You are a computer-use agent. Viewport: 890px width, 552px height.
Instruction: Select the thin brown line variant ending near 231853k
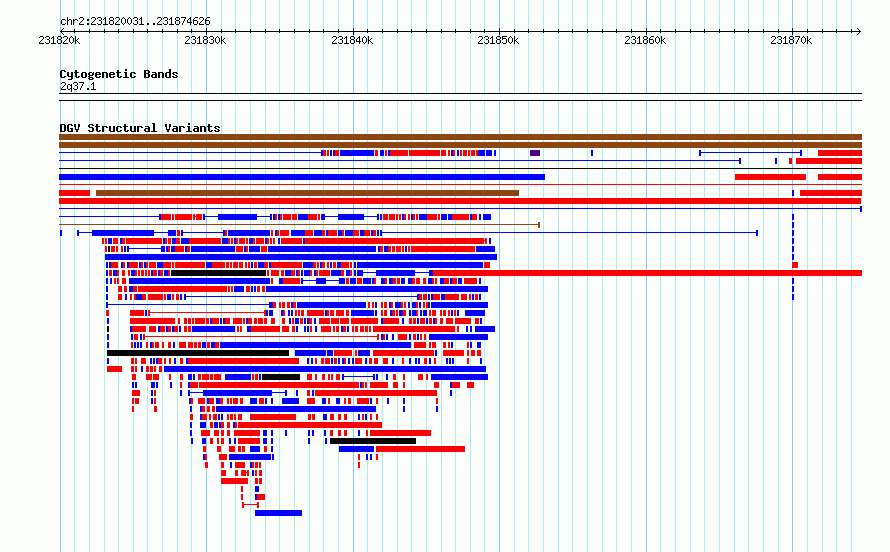pos(299,225)
